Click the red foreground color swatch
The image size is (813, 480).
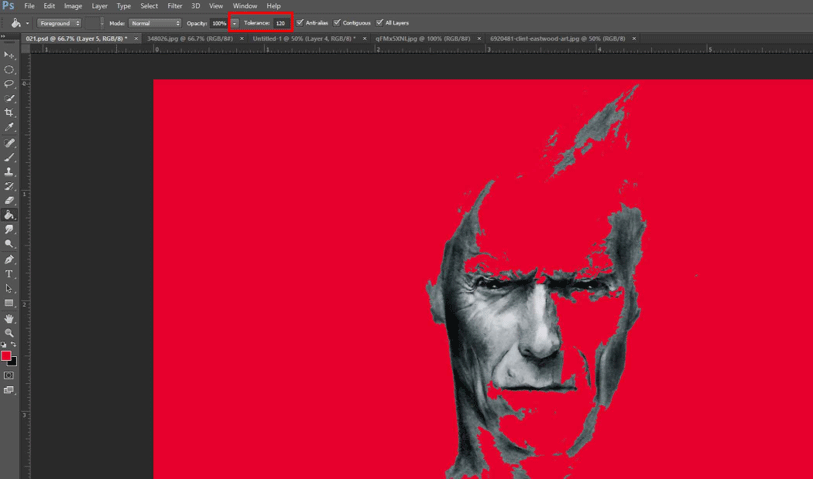point(5,355)
